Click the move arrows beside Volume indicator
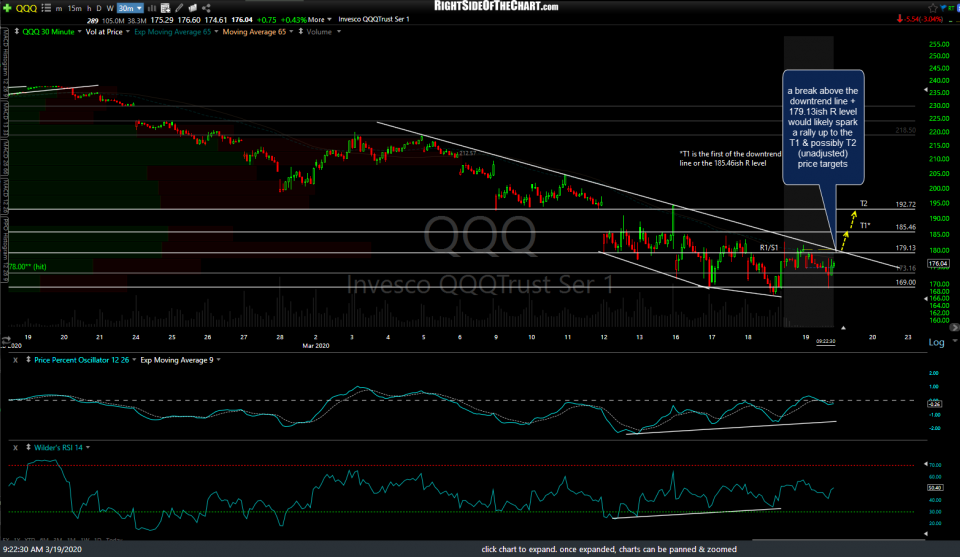 [x=301, y=31]
